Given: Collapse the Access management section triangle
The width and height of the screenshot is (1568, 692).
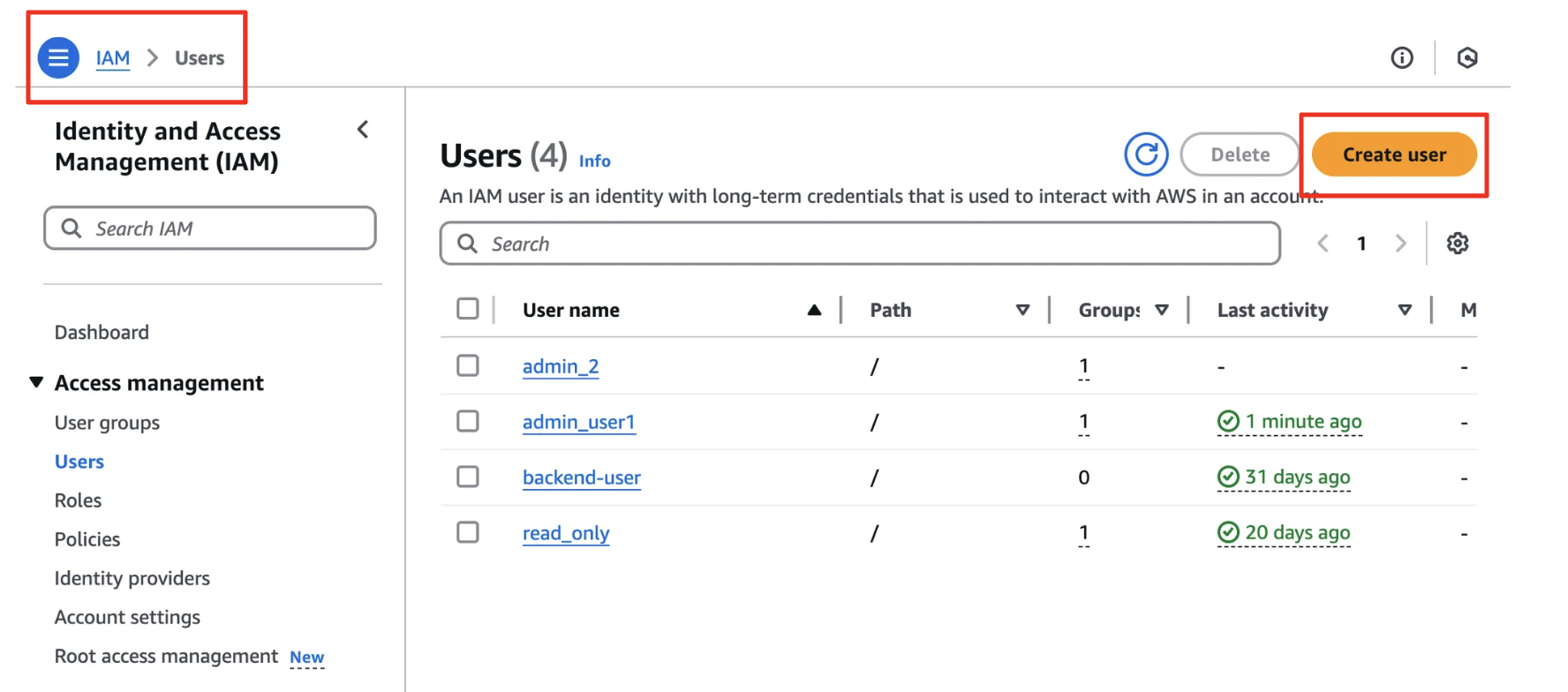Looking at the screenshot, I should (36, 382).
